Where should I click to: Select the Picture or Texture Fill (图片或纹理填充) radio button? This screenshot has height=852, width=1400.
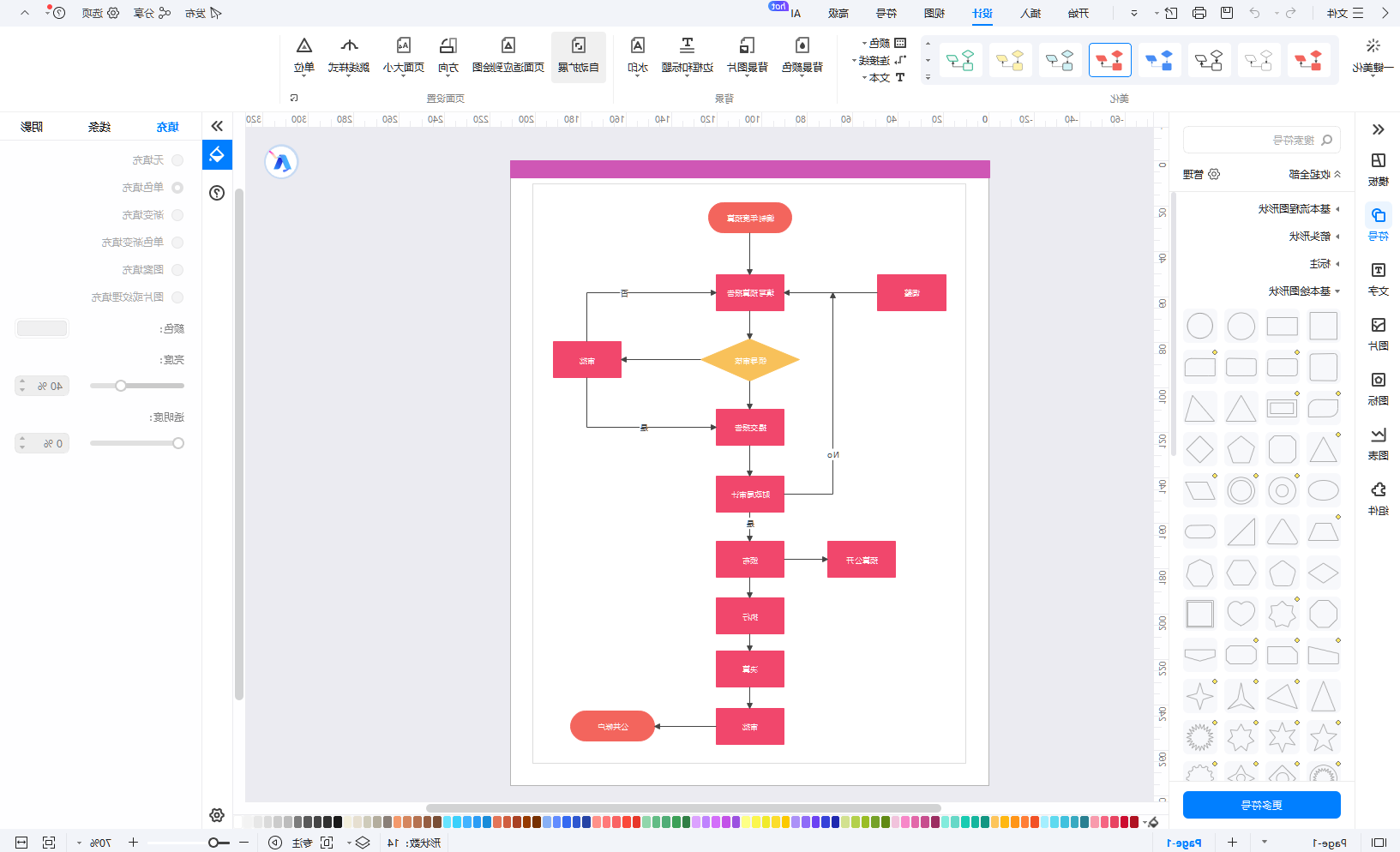(x=177, y=297)
